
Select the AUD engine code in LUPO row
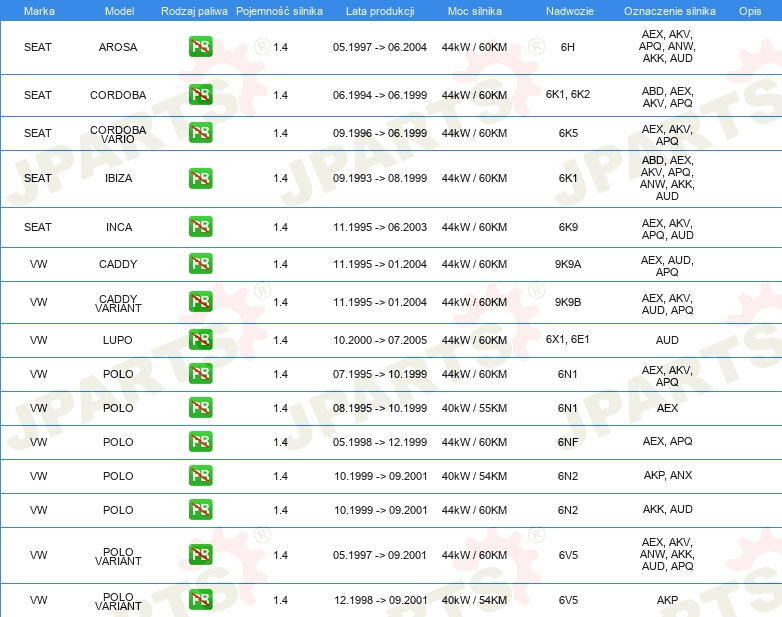pyautogui.click(x=667, y=340)
